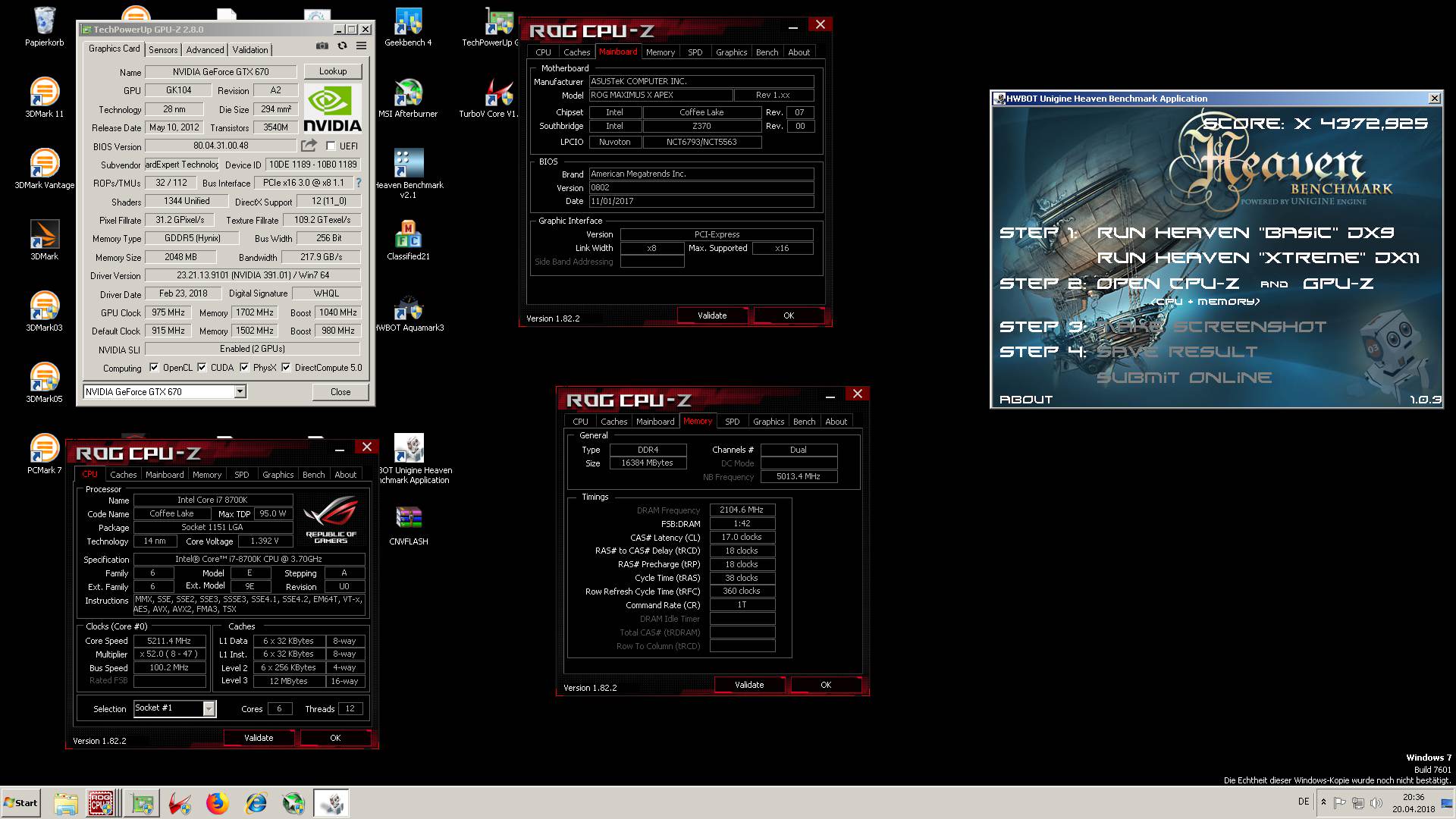Click Save Result in HWBOT Heaven
1456x819 pixels.
click(1177, 352)
